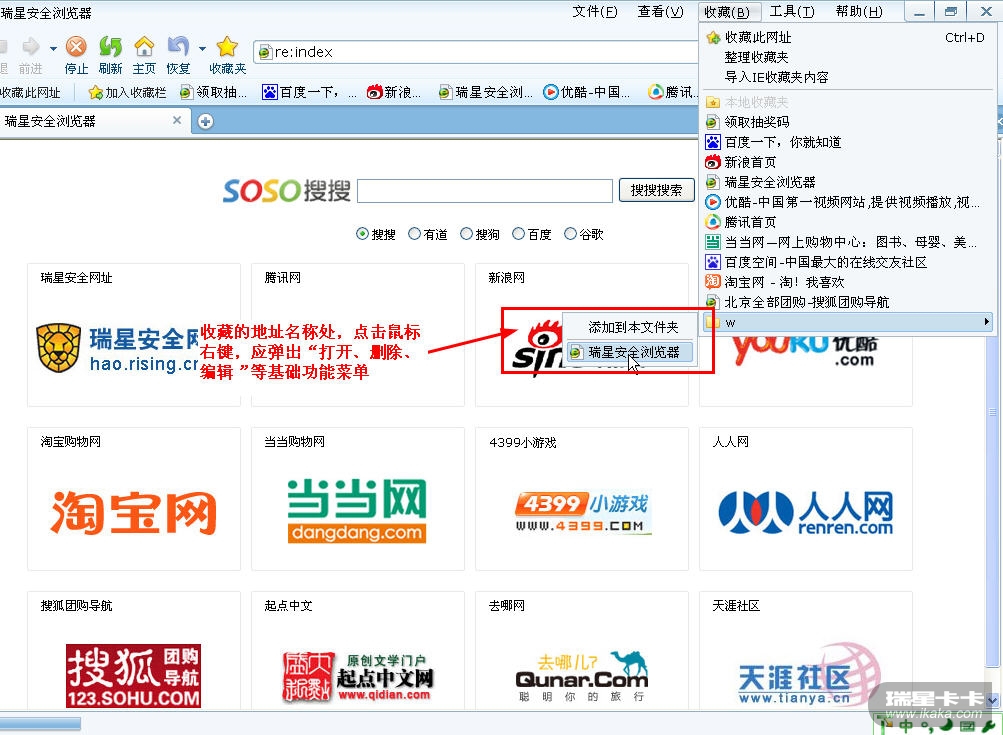Open the 淘宝网 thumbnail
The image size is (1003, 735).
tap(134, 498)
